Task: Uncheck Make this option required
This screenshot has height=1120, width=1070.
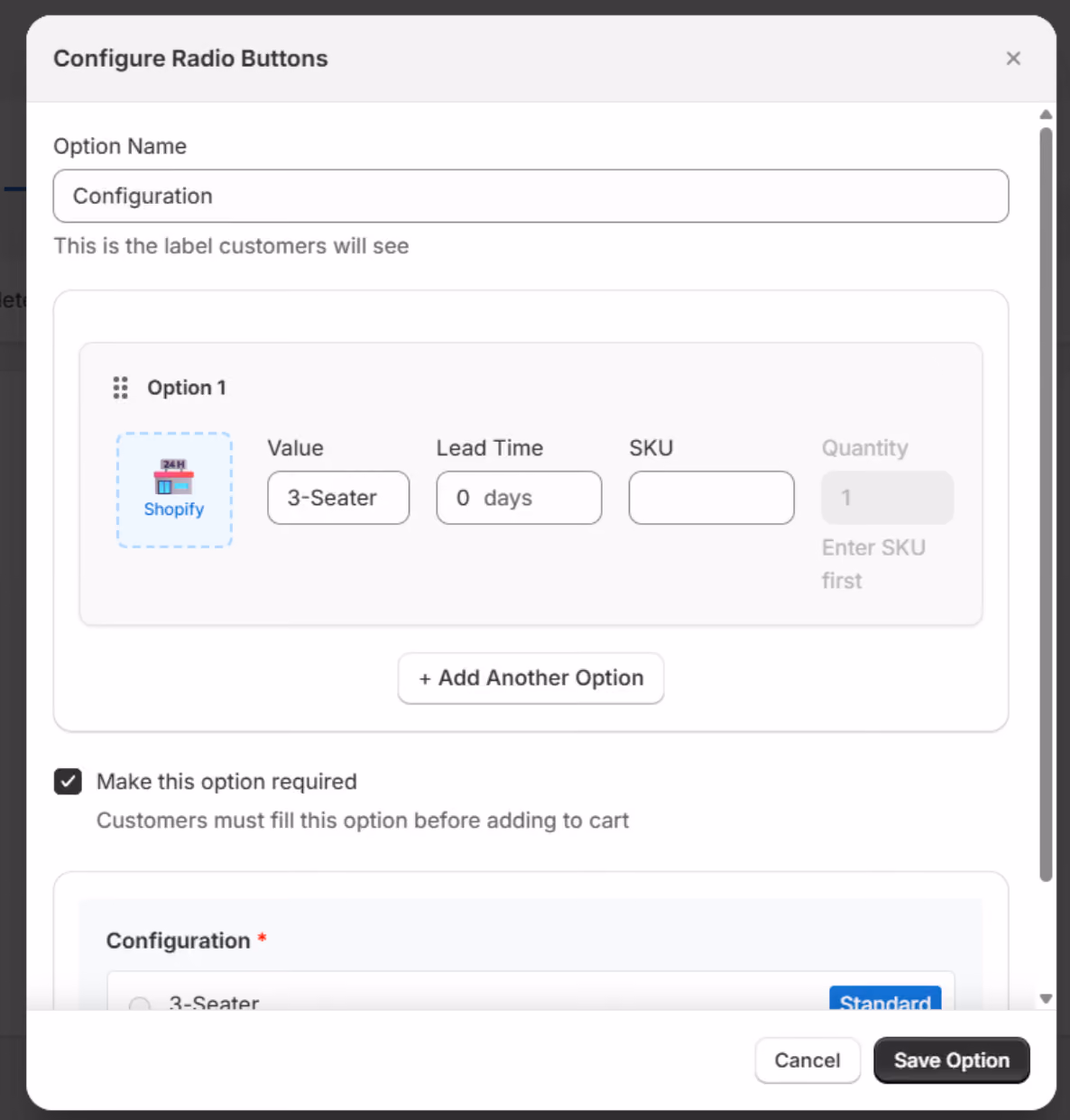Action: pyautogui.click(x=68, y=782)
